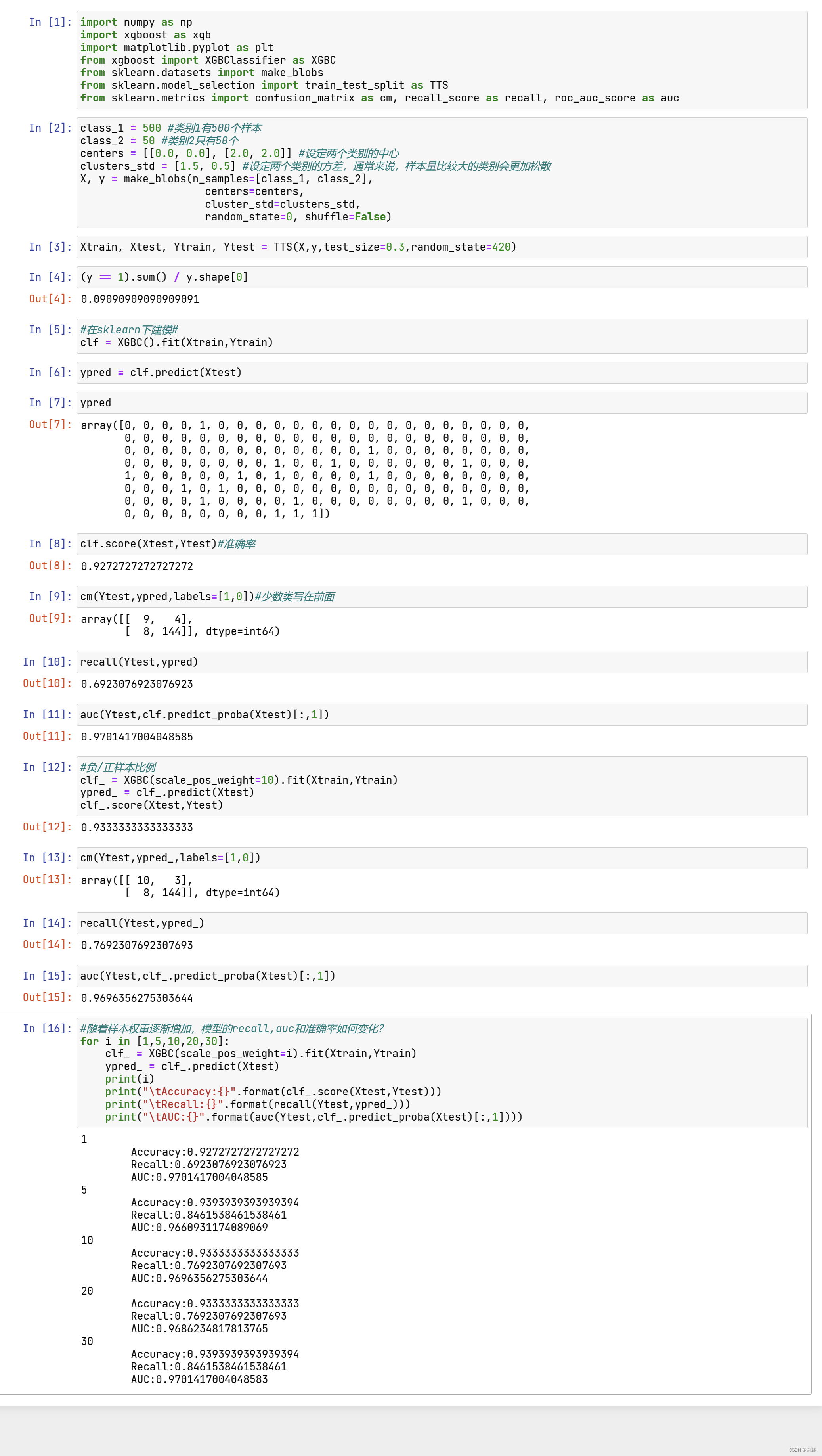Click printed line 'AUC:0.9686234817813765'

pos(199,1329)
